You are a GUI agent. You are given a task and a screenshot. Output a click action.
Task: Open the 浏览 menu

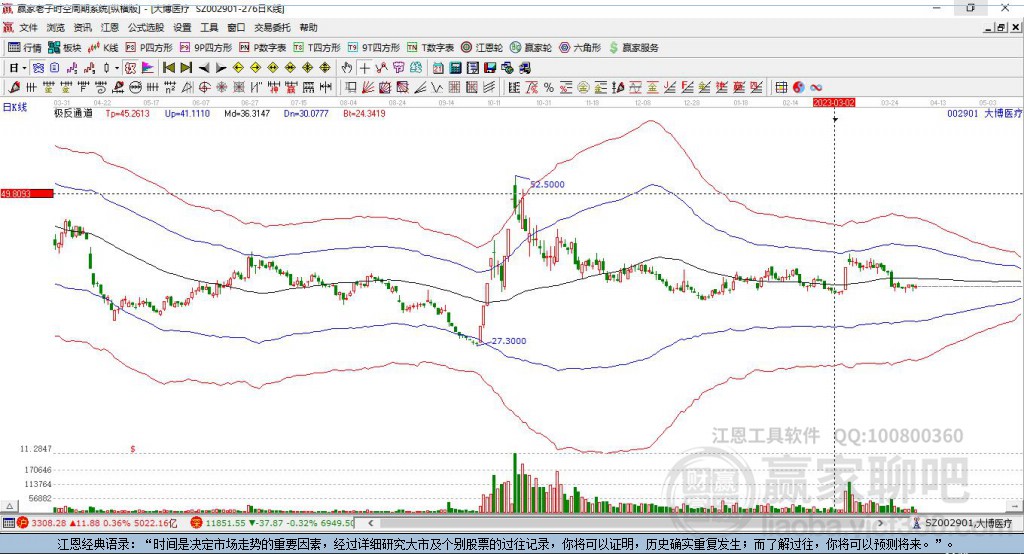56,27
